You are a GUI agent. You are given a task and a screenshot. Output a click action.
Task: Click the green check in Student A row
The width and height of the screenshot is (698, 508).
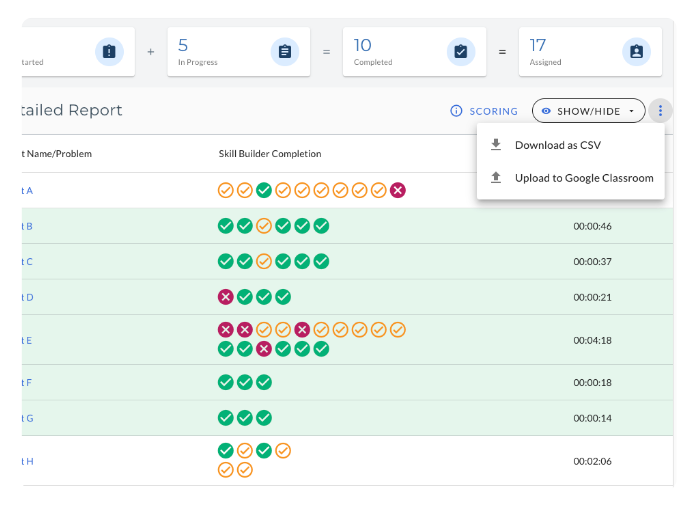[x=264, y=190]
